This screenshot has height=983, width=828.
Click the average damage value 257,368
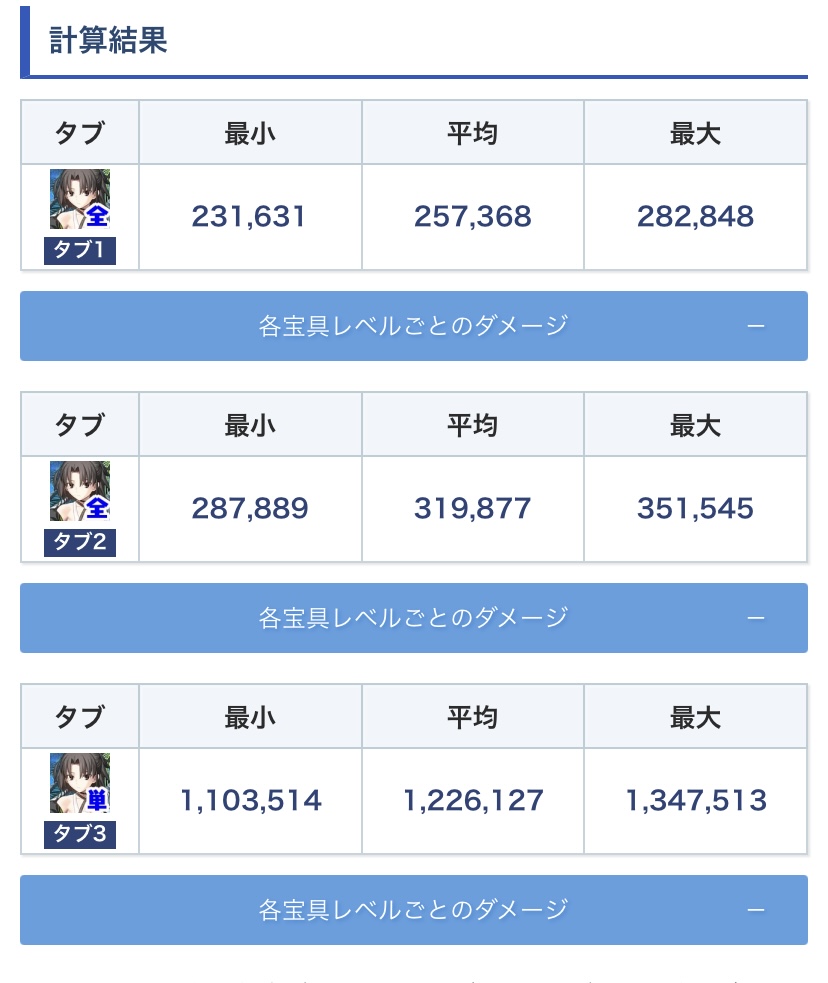click(472, 217)
